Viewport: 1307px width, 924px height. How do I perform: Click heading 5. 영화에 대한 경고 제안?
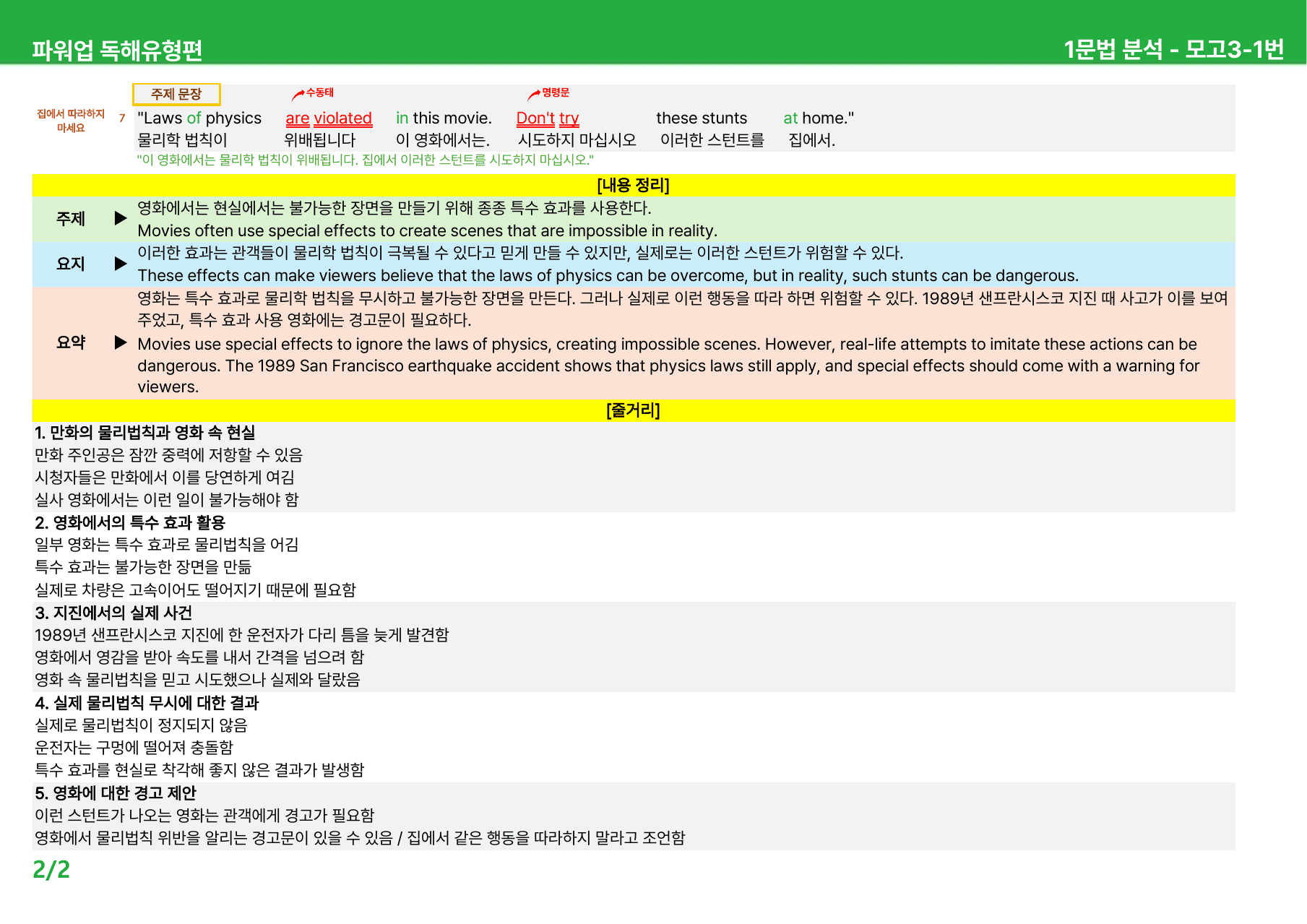coord(116,793)
